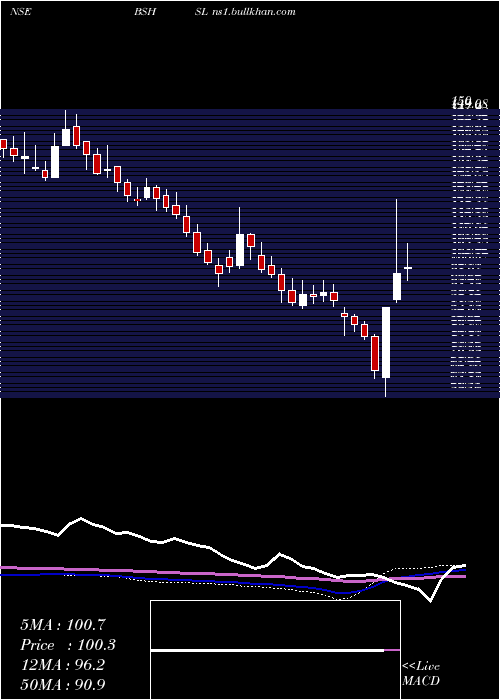Click the last doji candle on chart
Viewport: 500px width, 700px height.
[x=408, y=268]
